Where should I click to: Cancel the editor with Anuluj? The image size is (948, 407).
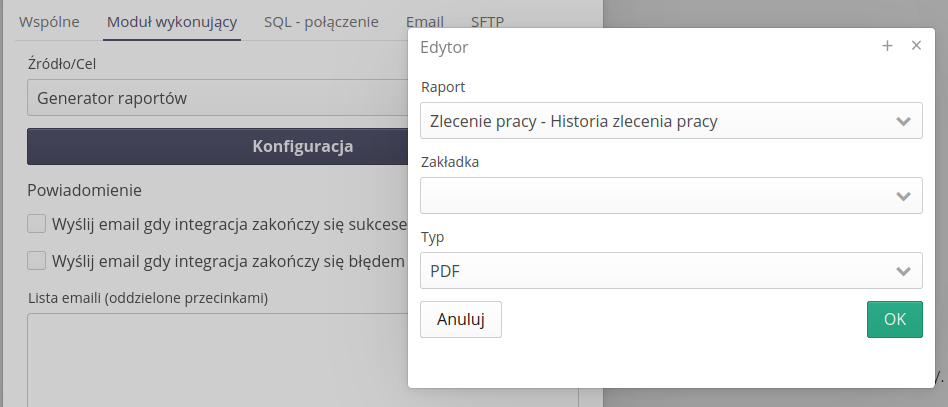[461, 320]
